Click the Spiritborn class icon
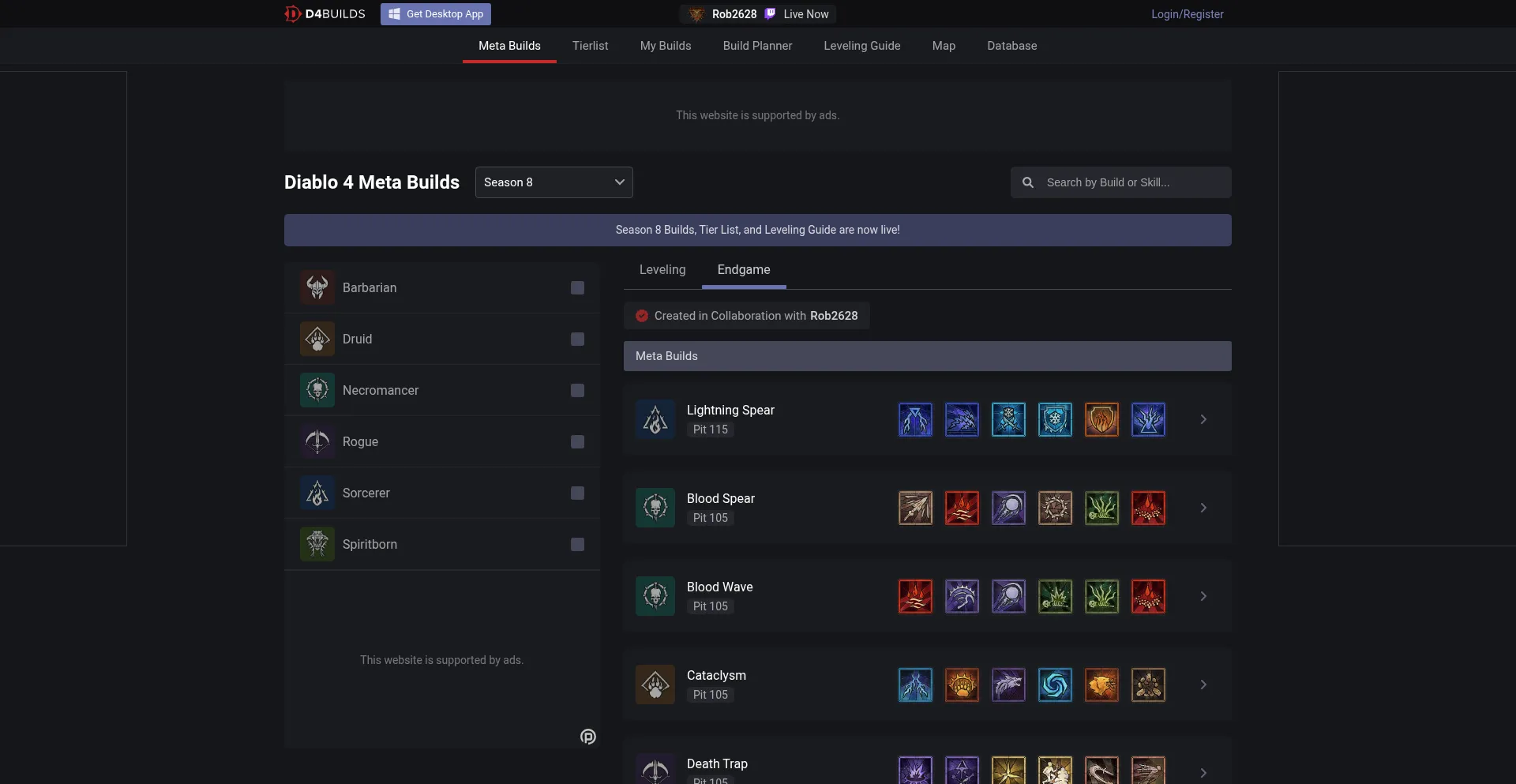 pos(317,544)
